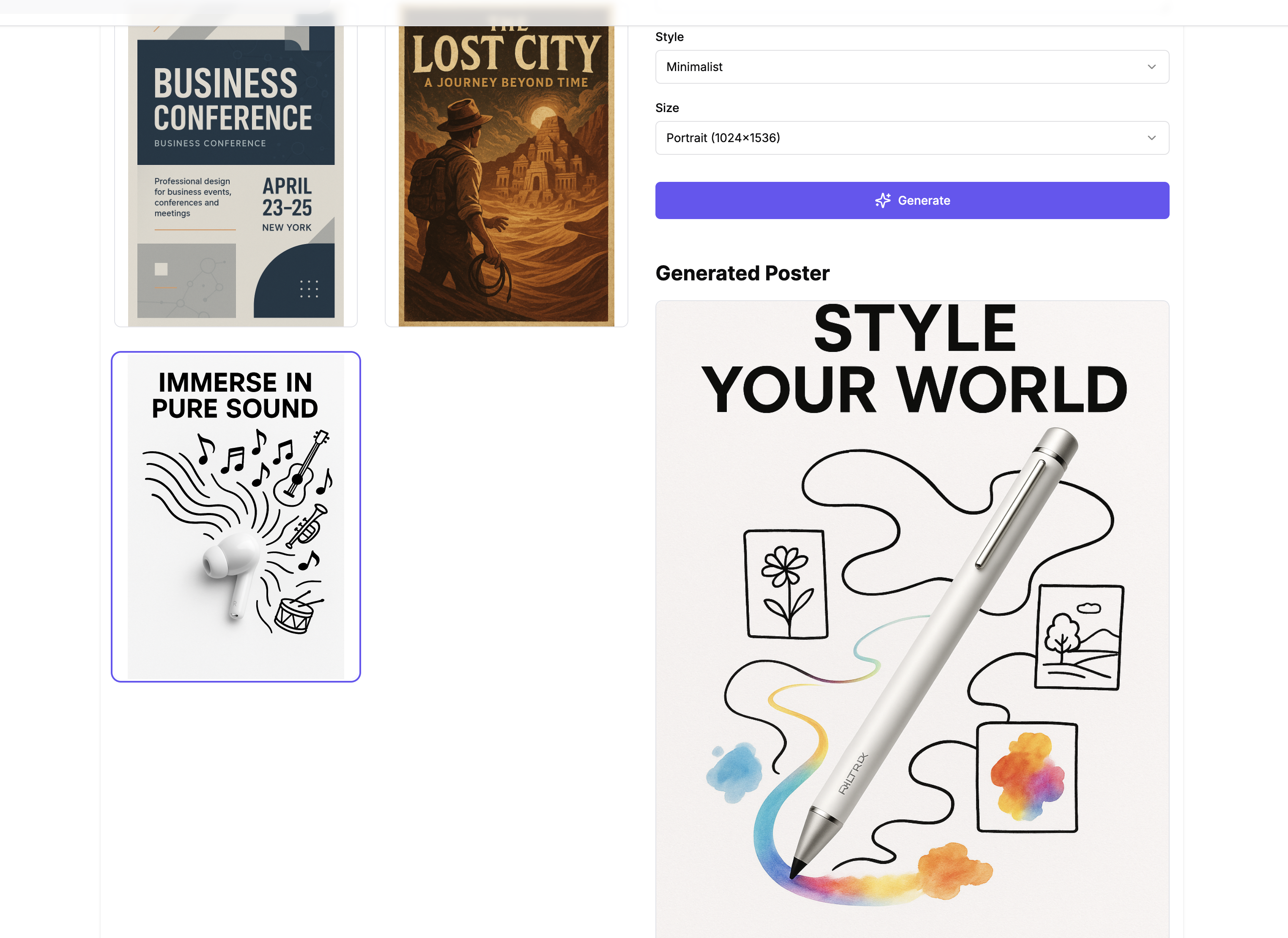The image size is (1288, 938).
Task: Click the Generated Poster heading
Action: point(742,273)
